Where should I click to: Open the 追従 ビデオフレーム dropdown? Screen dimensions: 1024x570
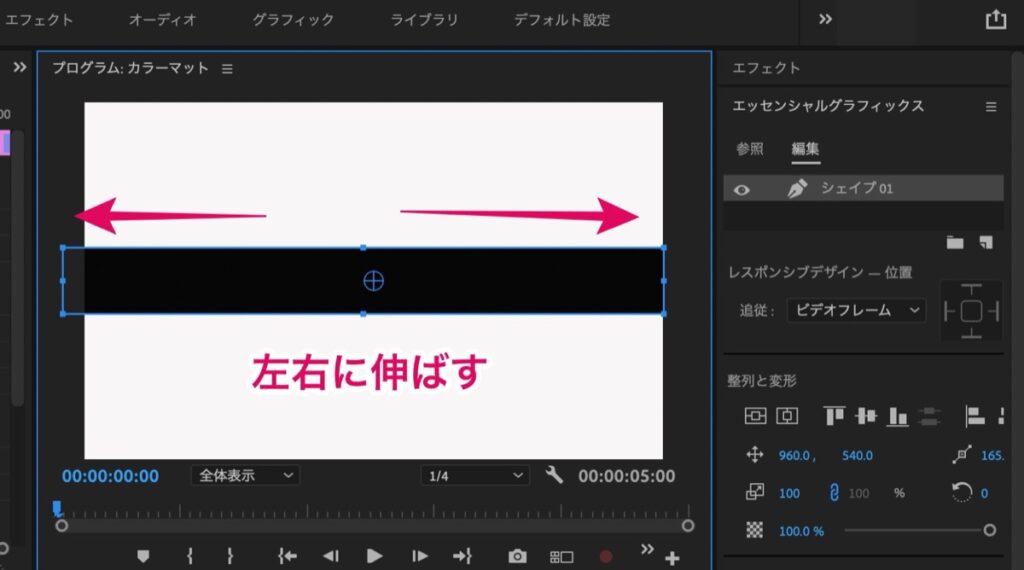(x=856, y=310)
